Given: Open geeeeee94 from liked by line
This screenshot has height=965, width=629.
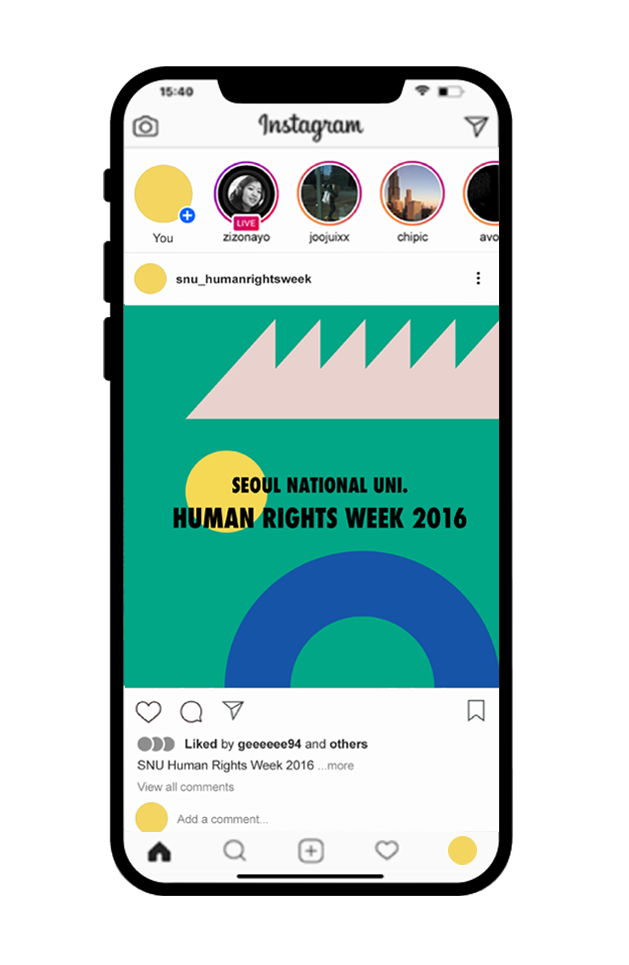Looking at the screenshot, I should click(269, 744).
